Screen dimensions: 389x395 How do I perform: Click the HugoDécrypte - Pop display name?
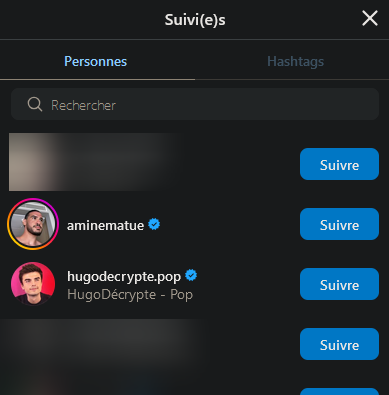[130, 295]
